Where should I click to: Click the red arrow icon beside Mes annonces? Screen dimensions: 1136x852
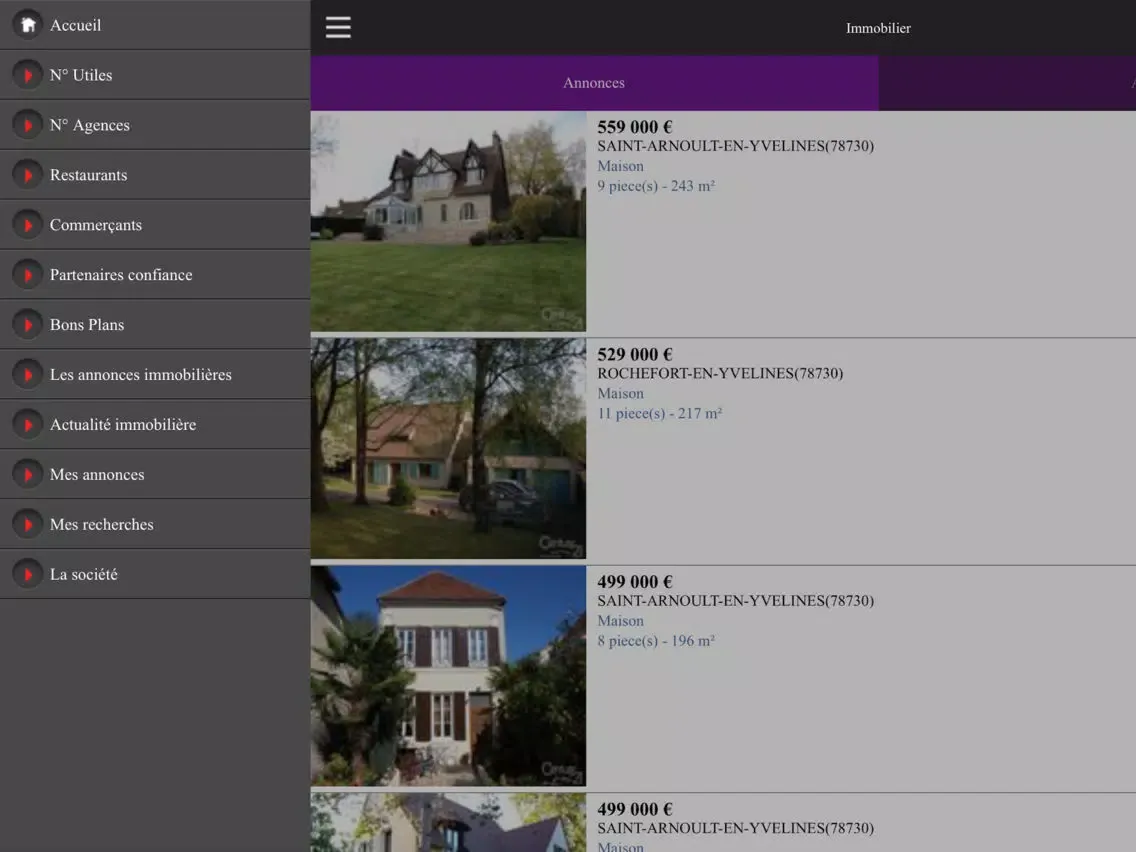pos(28,475)
